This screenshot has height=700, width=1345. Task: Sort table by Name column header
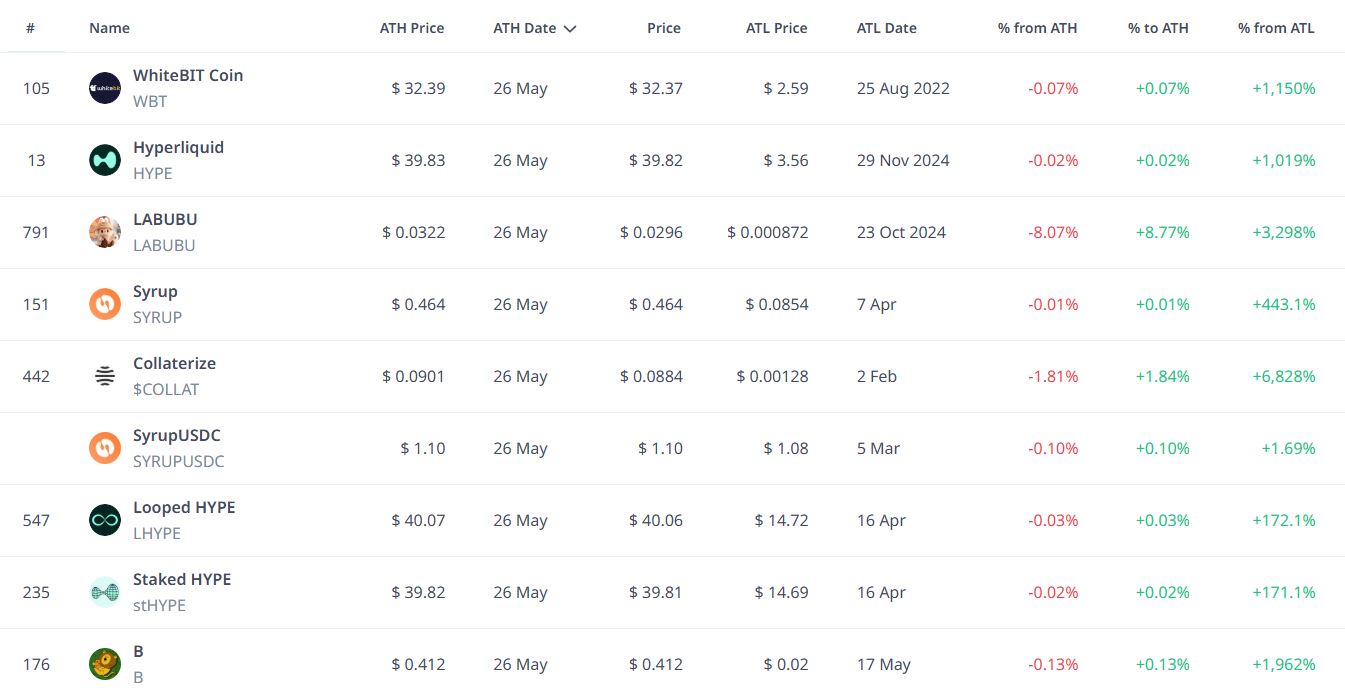pos(109,28)
